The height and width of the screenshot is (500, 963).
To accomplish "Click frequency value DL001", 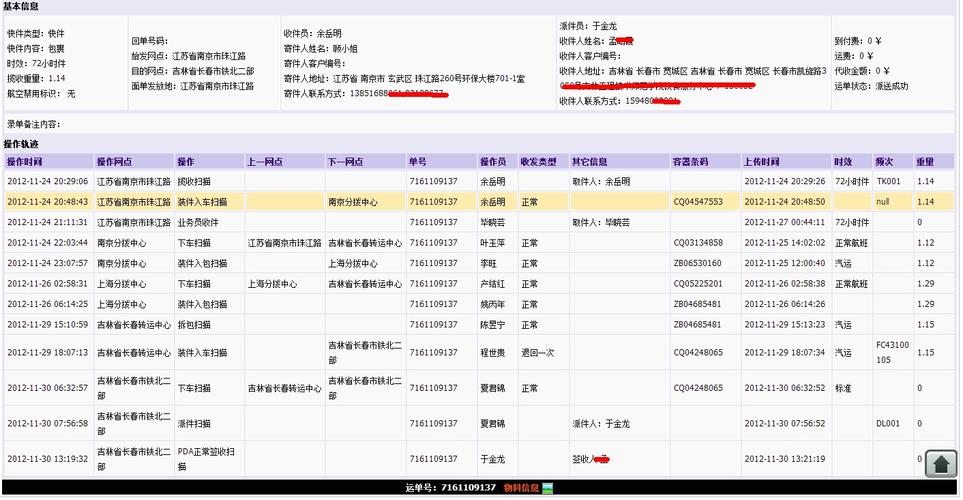I will pyautogui.click(x=888, y=423).
